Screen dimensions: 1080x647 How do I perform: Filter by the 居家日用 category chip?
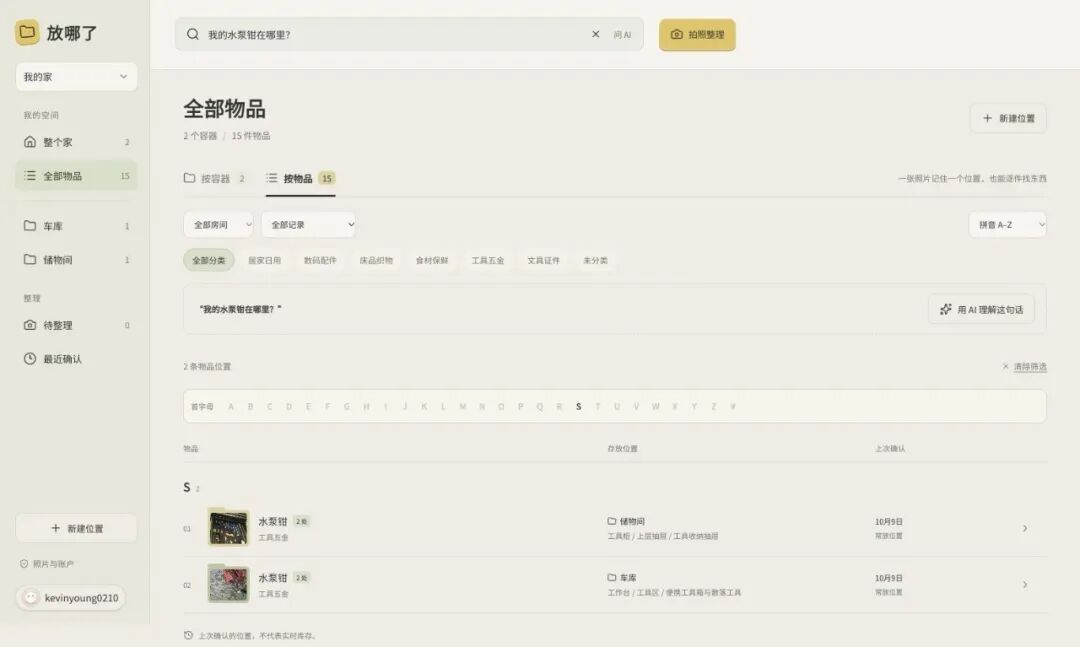(x=264, y=260)
